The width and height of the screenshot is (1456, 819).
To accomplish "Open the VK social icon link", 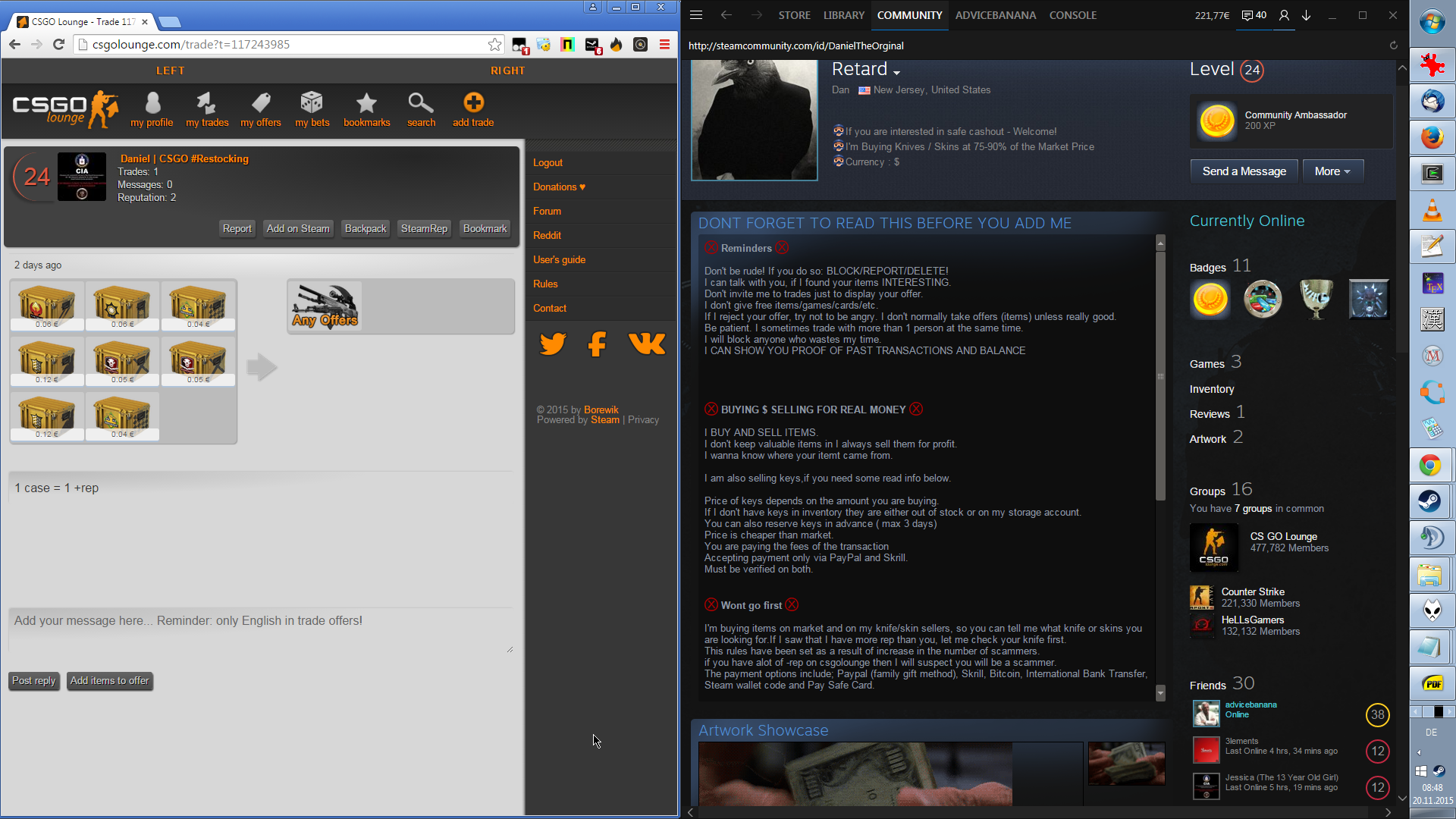I will pos(646,344).
